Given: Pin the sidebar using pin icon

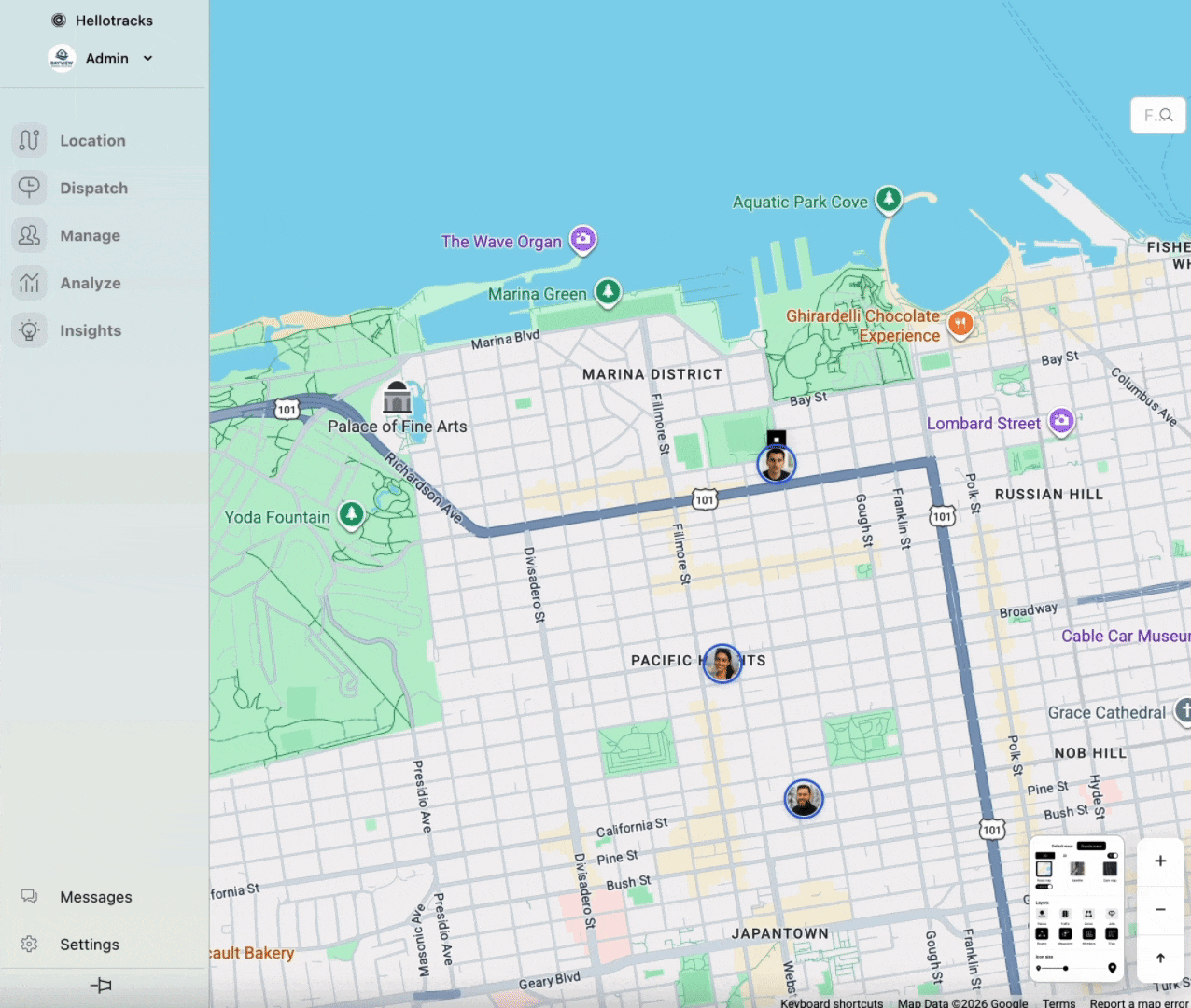Looking at the screenshot, I should (101, 986).
